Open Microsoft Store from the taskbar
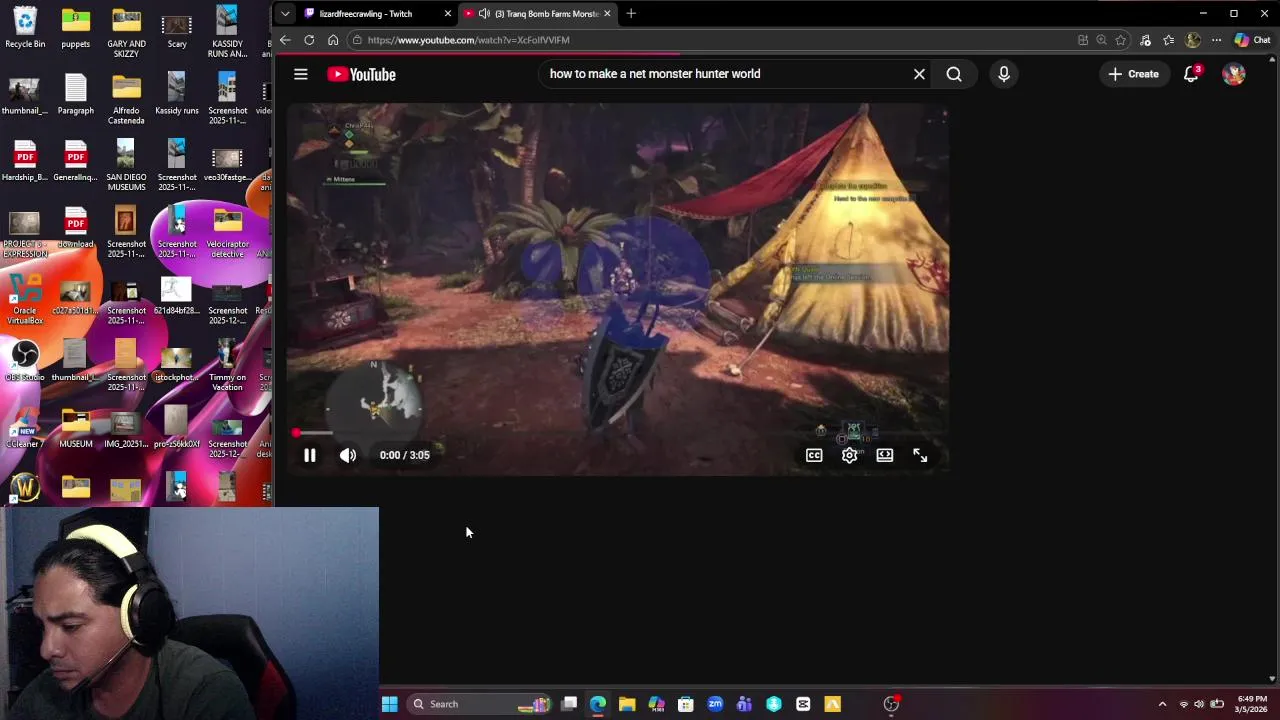 [686, 704]
